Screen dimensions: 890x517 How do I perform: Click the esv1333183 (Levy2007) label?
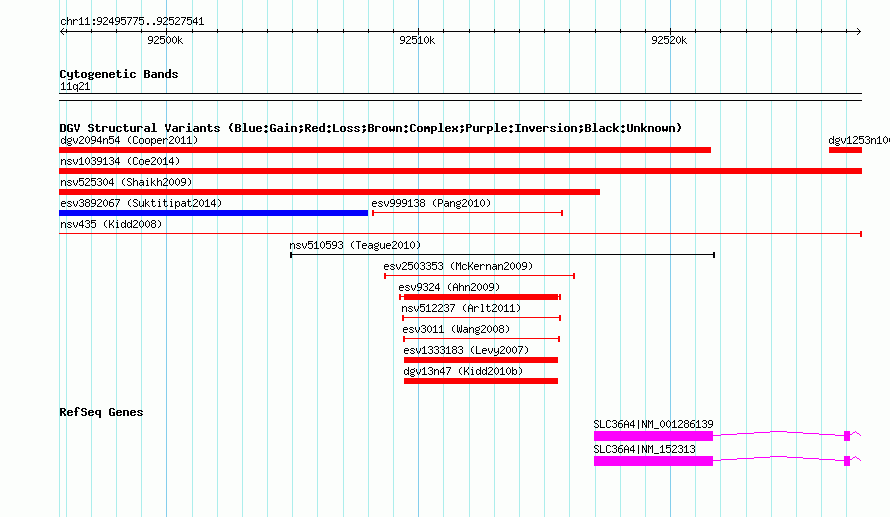coord(466,350)
